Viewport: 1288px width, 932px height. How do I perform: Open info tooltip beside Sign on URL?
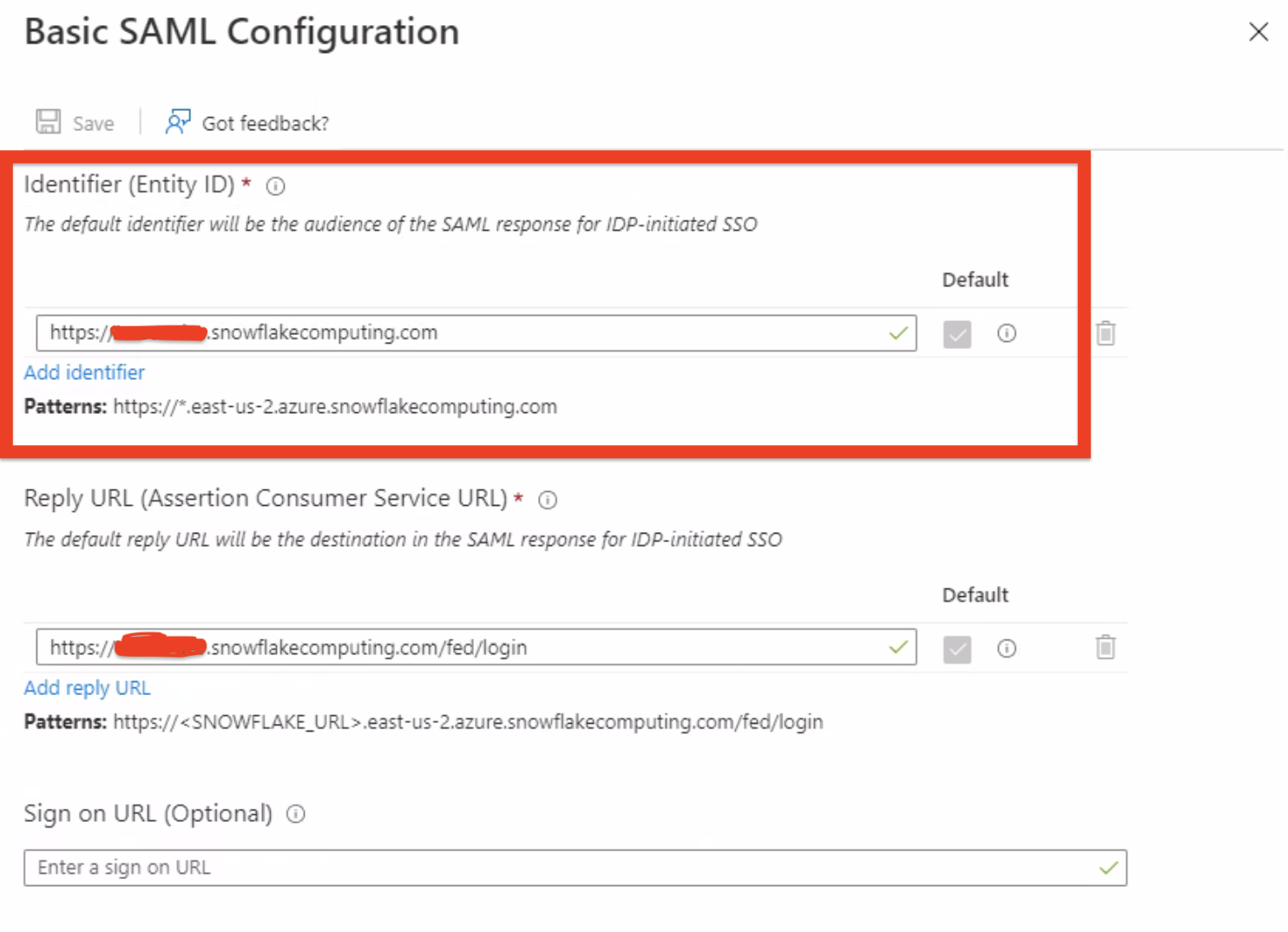point(296,814)
